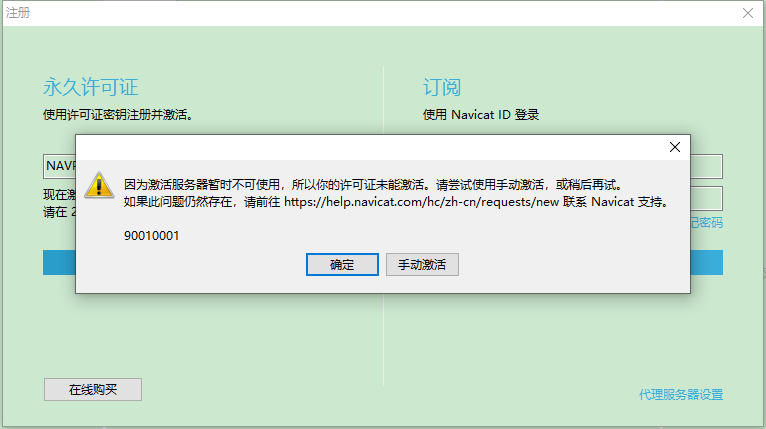Screen dimensions: 766x429
Task: Click the 订阅 heading
Action: tap(442, 87)
